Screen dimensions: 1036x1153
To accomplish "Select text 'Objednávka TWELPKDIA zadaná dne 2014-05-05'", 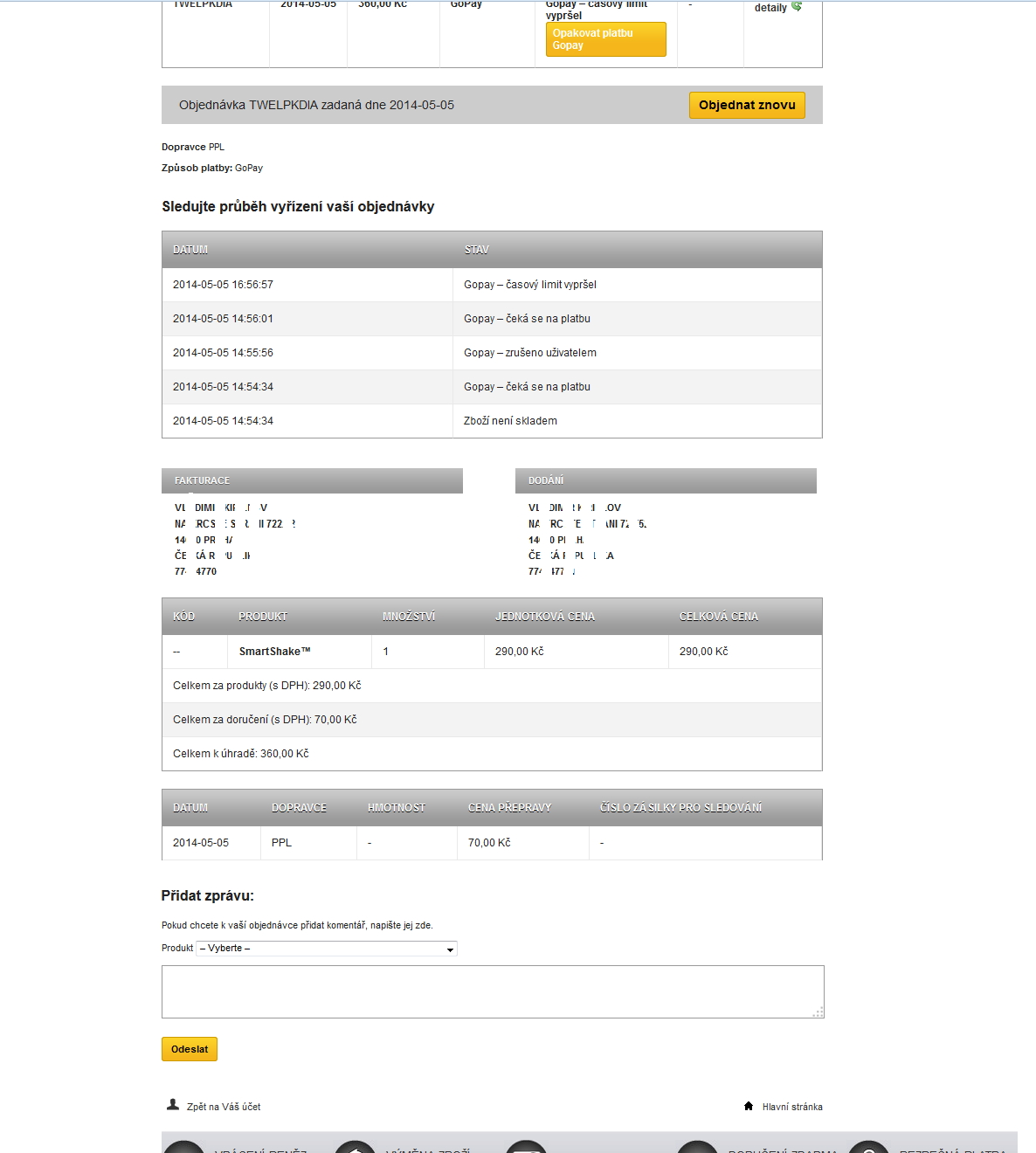I will (x=316, y=105).
